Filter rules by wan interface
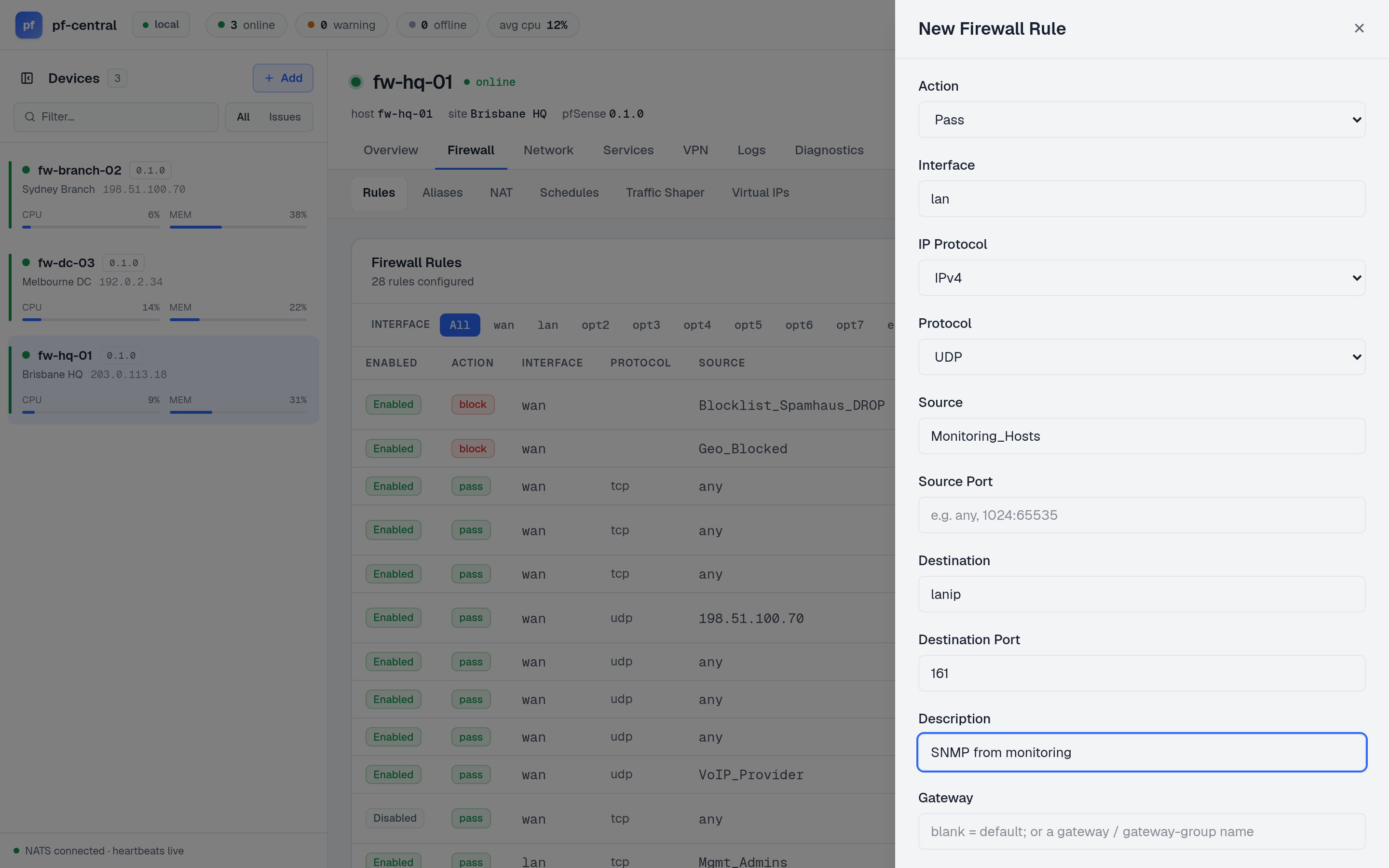This screenshot has width=1389, height=868. tap(504, 325)
